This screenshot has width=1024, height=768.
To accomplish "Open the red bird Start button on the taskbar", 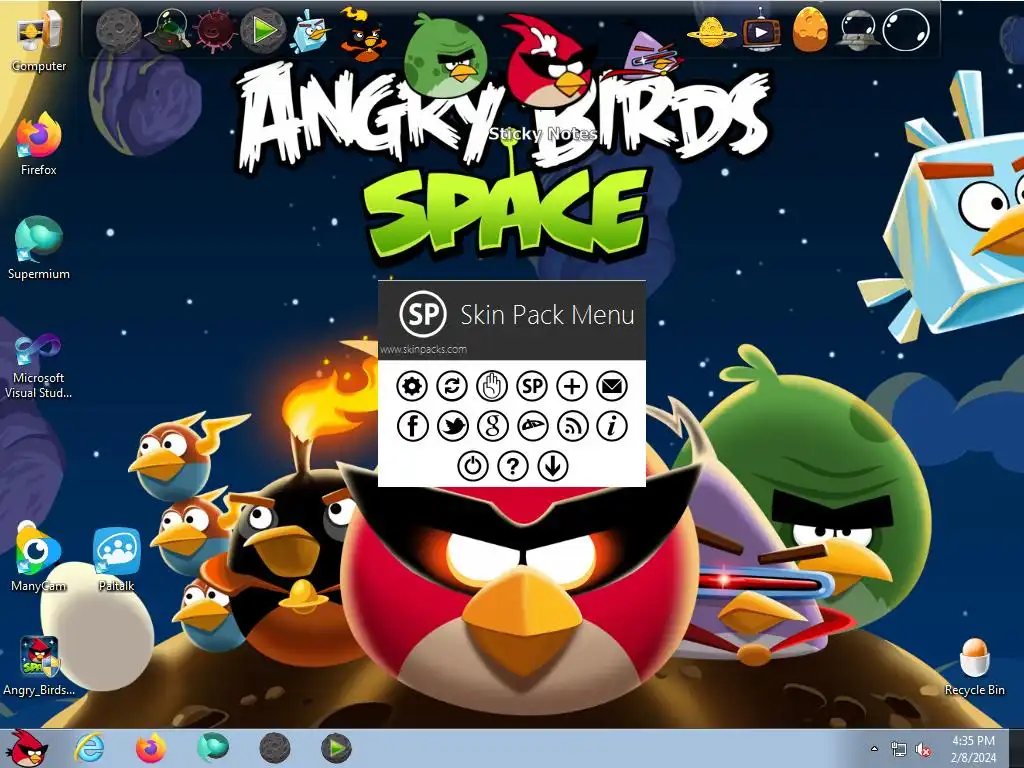I will (x=29, y=748).
